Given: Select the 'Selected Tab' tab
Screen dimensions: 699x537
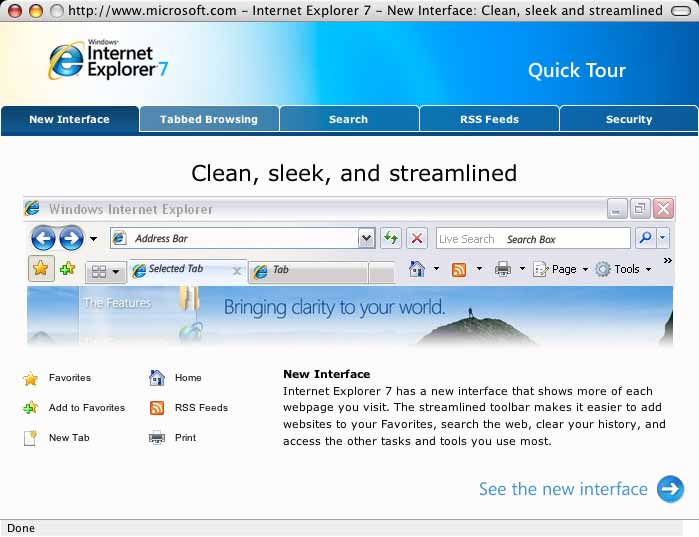Looking at the screenshot, I should 188,270.
